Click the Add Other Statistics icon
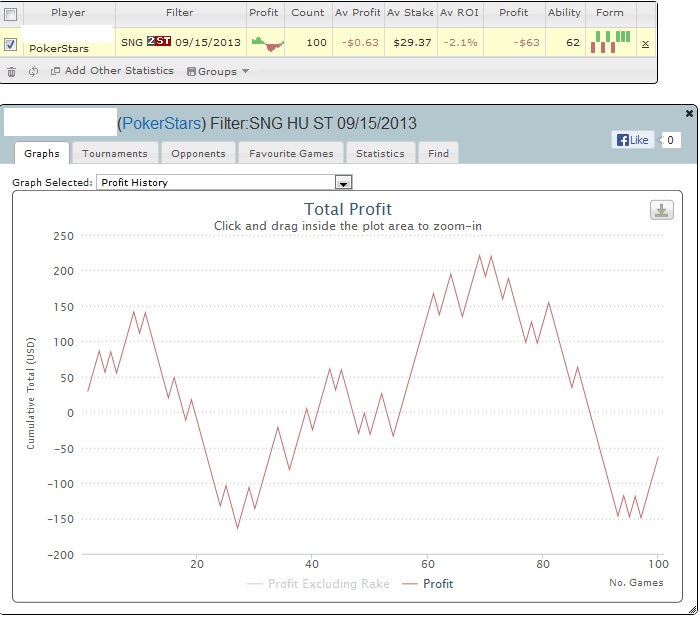Viewport: 700px width, 617px height. pyautogui.click(x=55, y=71)
